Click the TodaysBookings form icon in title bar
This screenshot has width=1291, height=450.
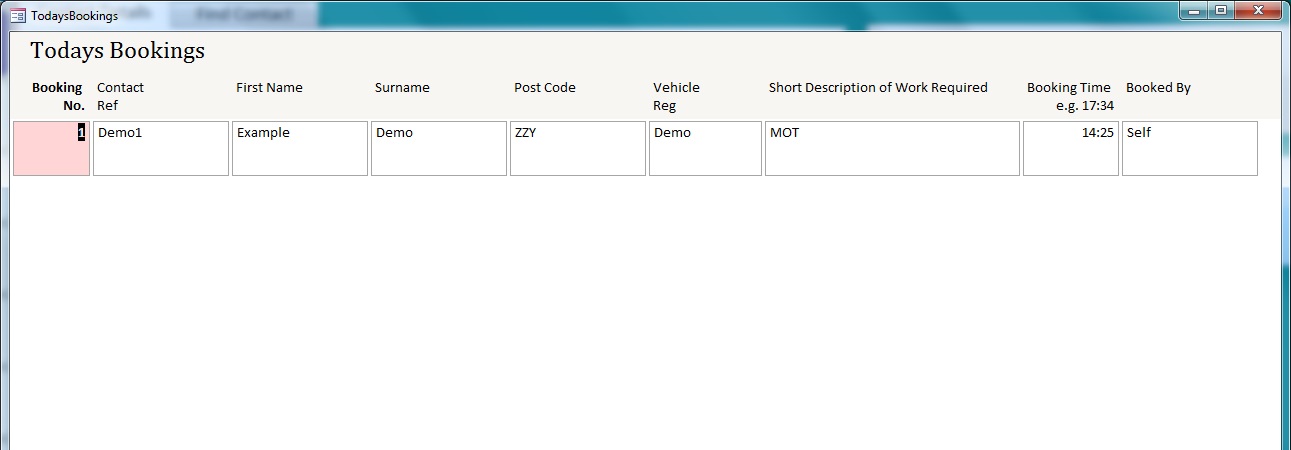coord(18,16)
